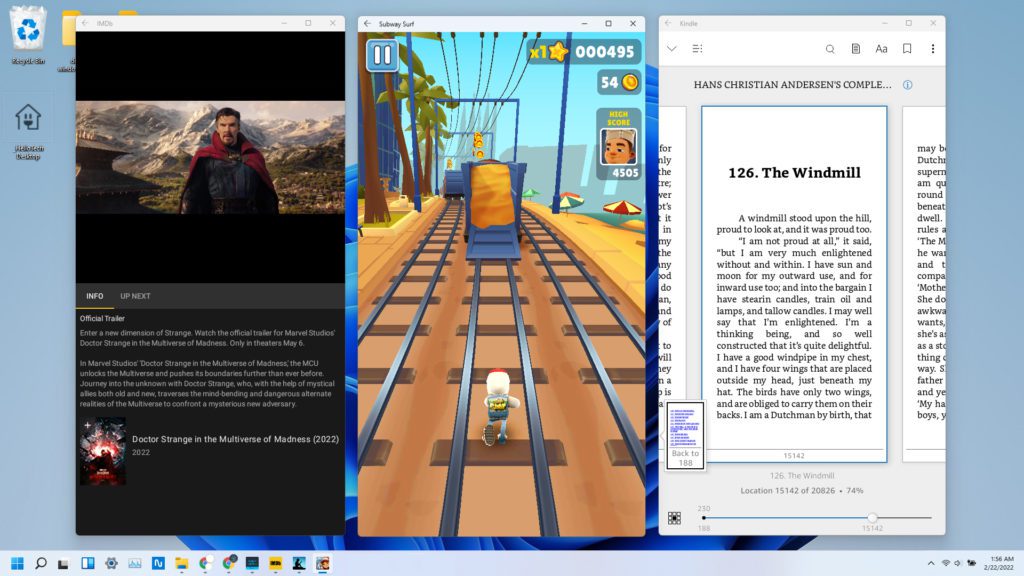Open Kindle table of contents icon
Viewport: 1024px width, 576px height.
(x=697, y=48)
